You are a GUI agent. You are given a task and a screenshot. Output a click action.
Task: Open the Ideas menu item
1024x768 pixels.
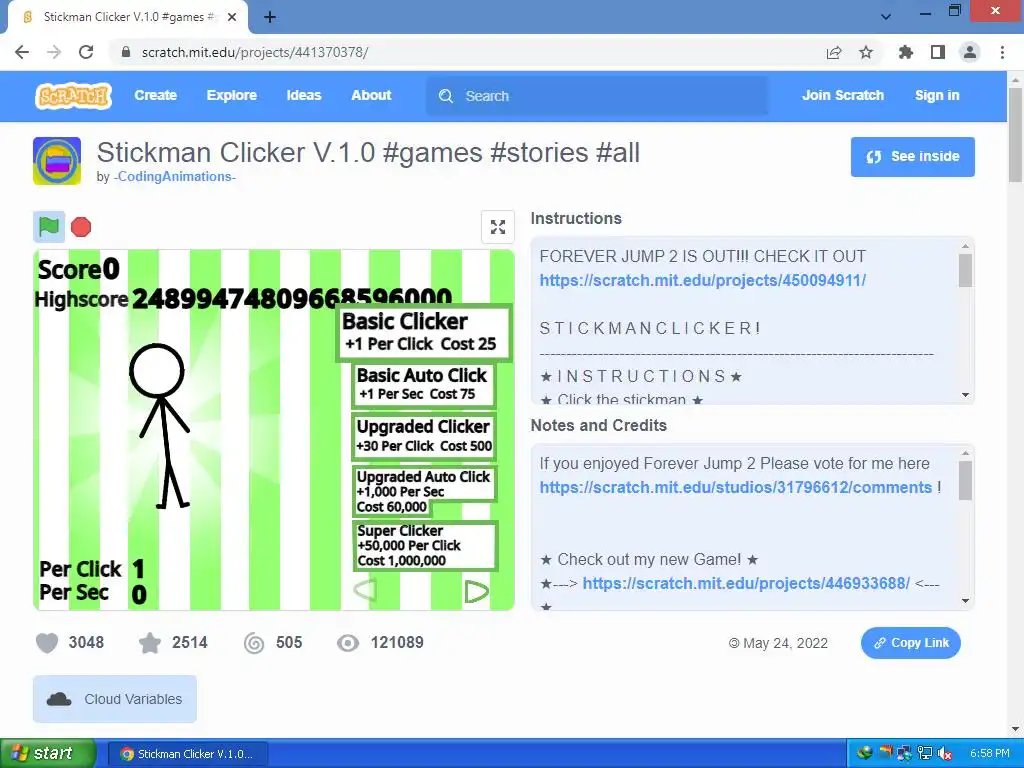304,95
